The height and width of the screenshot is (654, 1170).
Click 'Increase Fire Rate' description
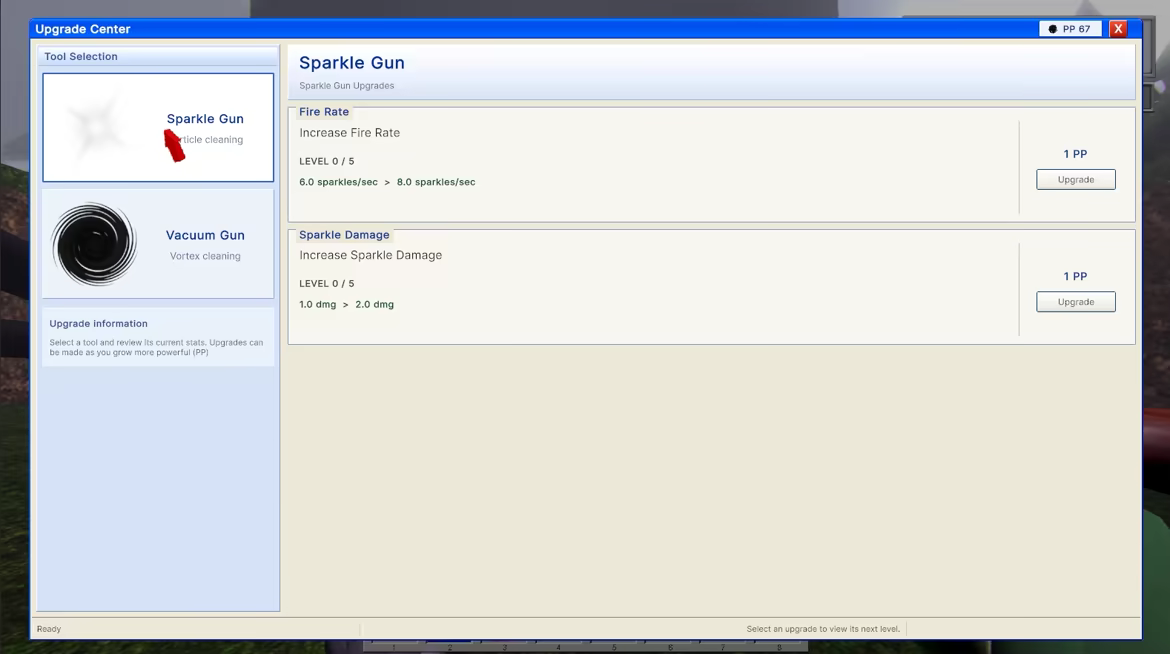pyautogui.click(x=349, y=133)
